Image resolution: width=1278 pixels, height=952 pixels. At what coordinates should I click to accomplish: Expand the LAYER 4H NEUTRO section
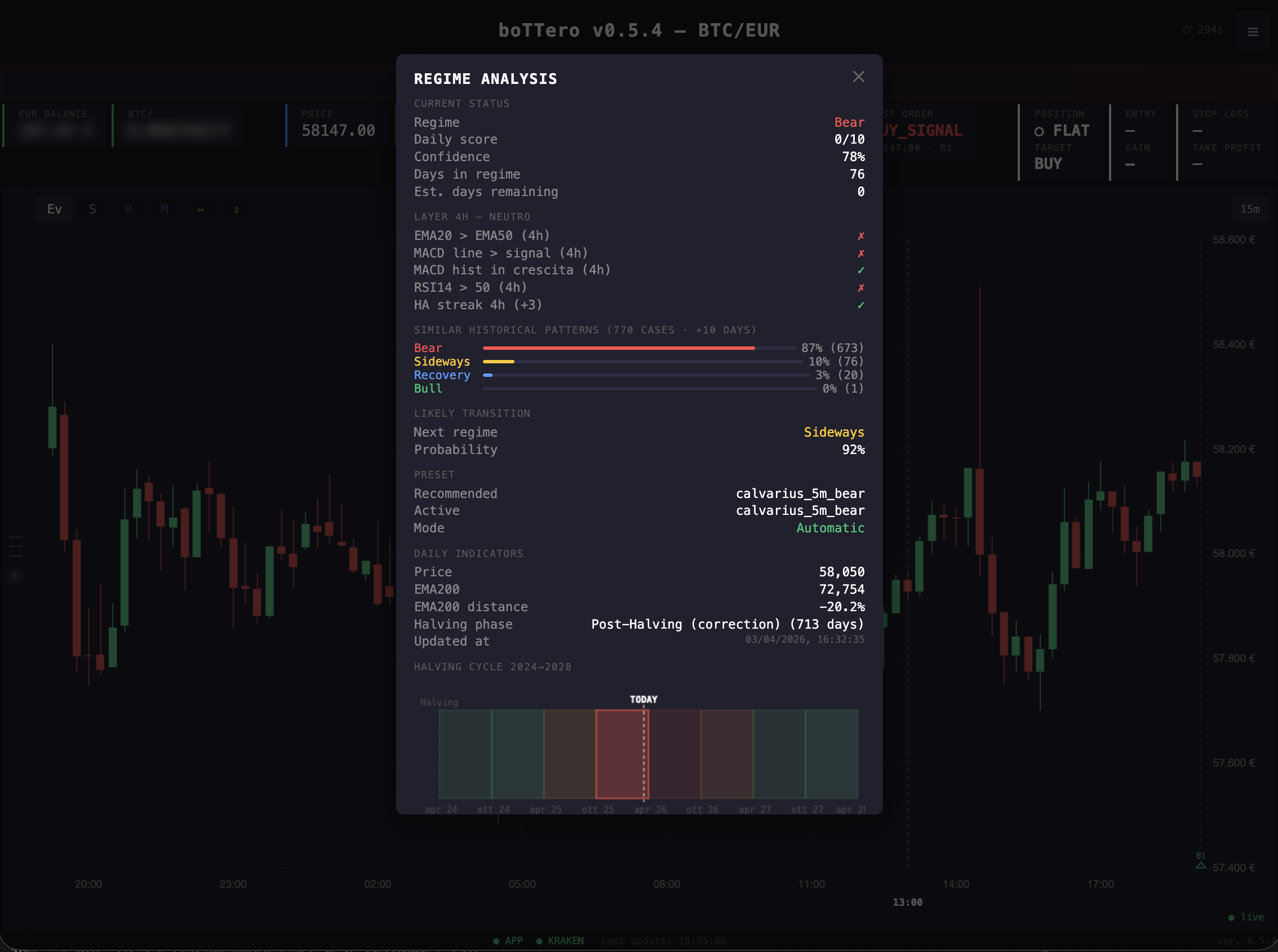pyautogui.click(x=472, y=217)
